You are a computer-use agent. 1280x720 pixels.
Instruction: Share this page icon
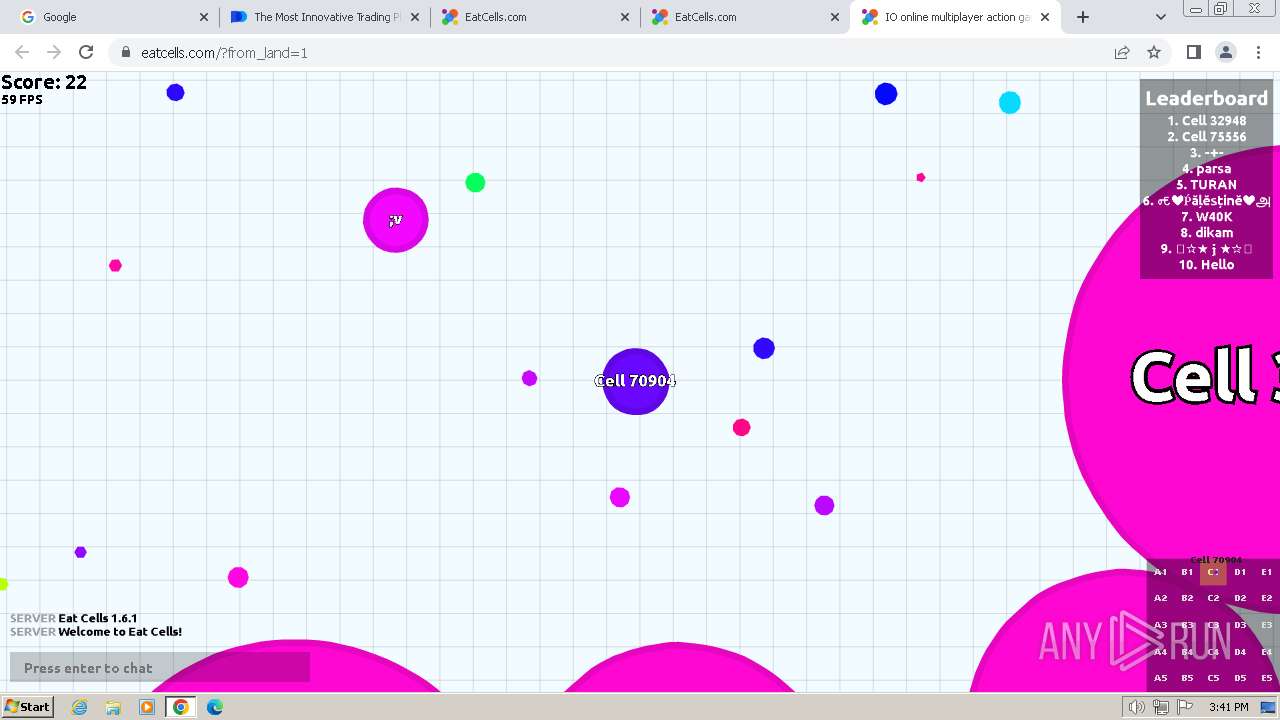pos(1122,52)
